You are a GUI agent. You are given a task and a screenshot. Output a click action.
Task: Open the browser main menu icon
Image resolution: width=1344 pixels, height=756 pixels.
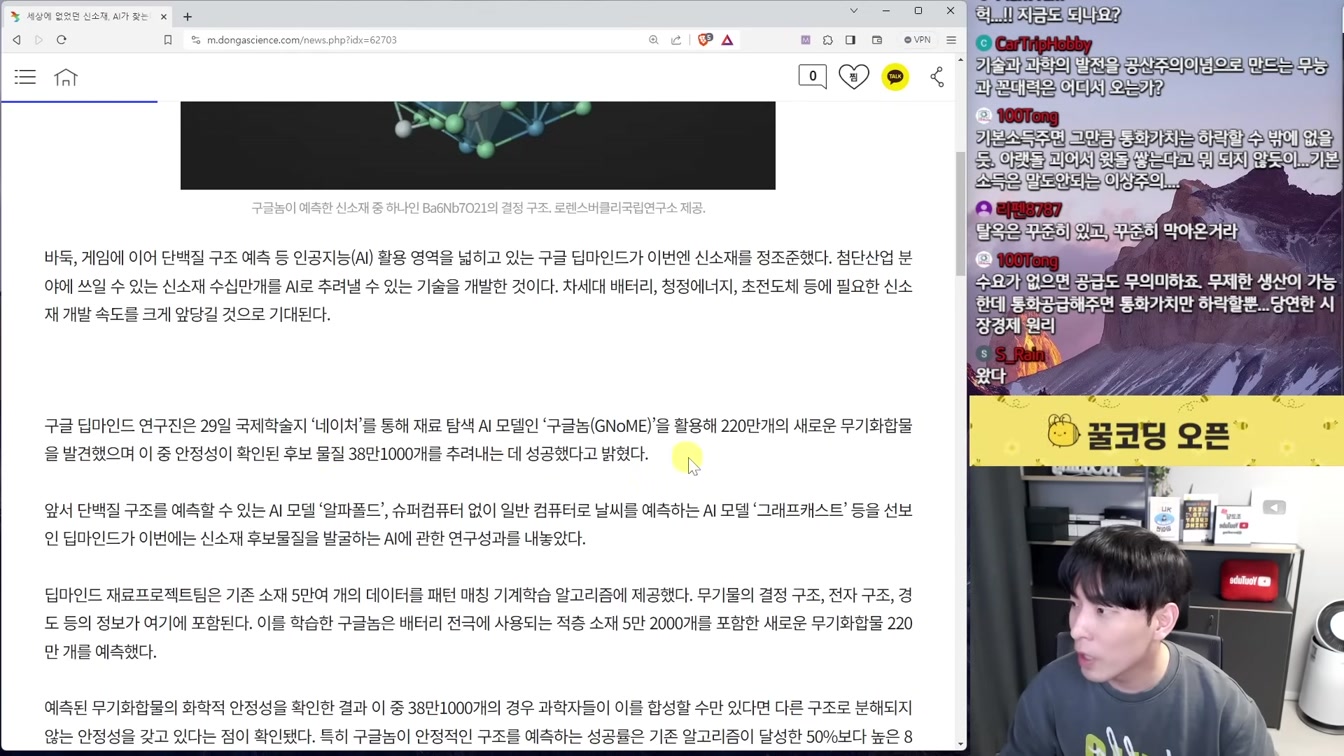951,40
